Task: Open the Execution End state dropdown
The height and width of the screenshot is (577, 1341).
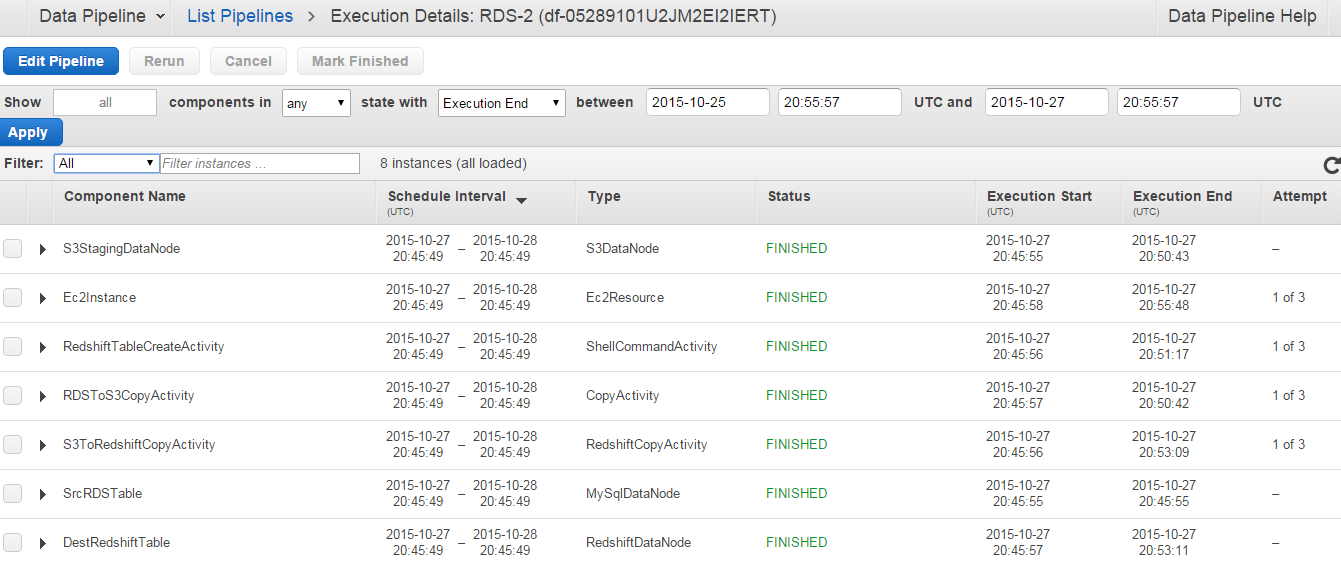Action: click(x=501, y=103)
